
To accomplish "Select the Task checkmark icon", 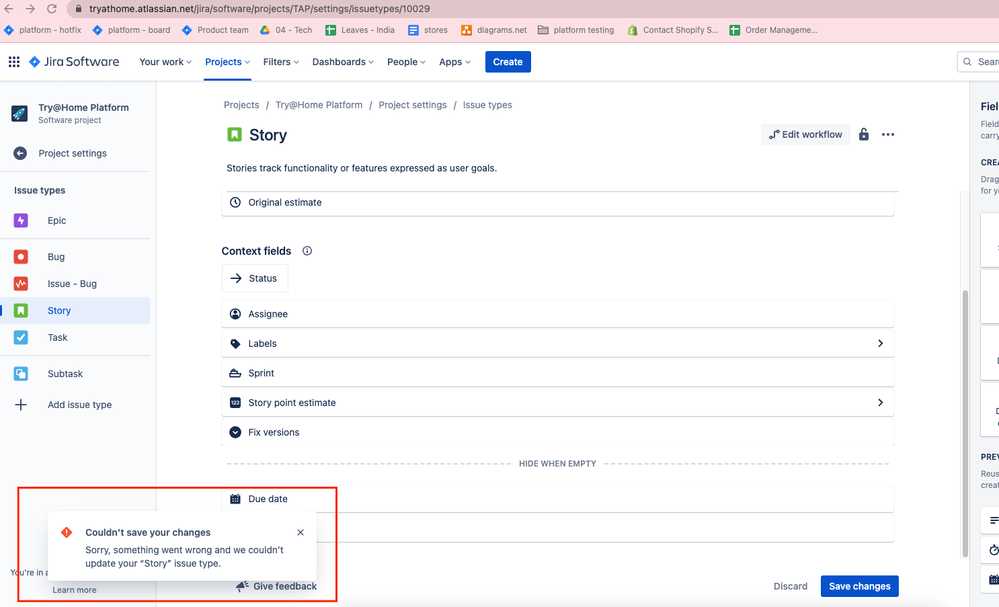I will pyautogui.click(x=21, y=338).
